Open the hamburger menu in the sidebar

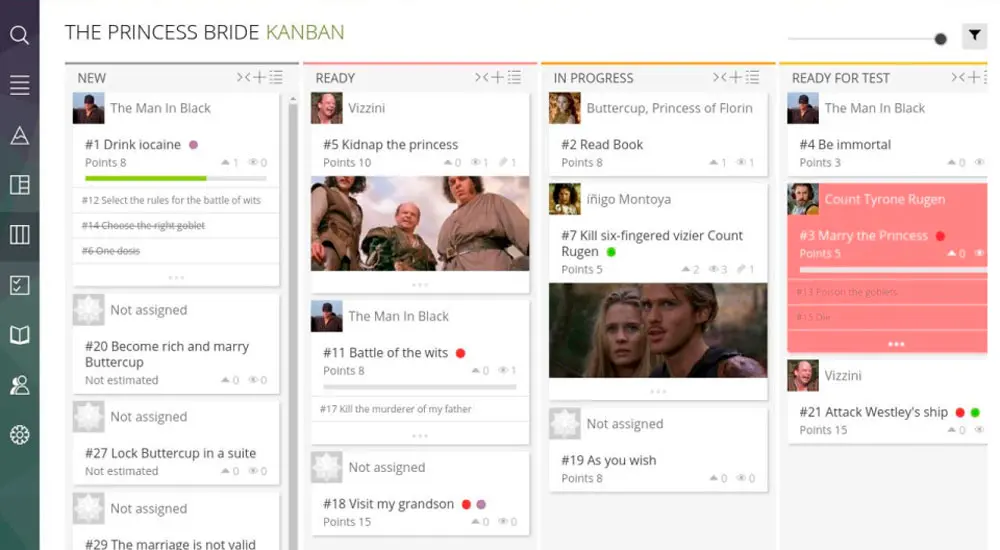(x=19, y=85)
